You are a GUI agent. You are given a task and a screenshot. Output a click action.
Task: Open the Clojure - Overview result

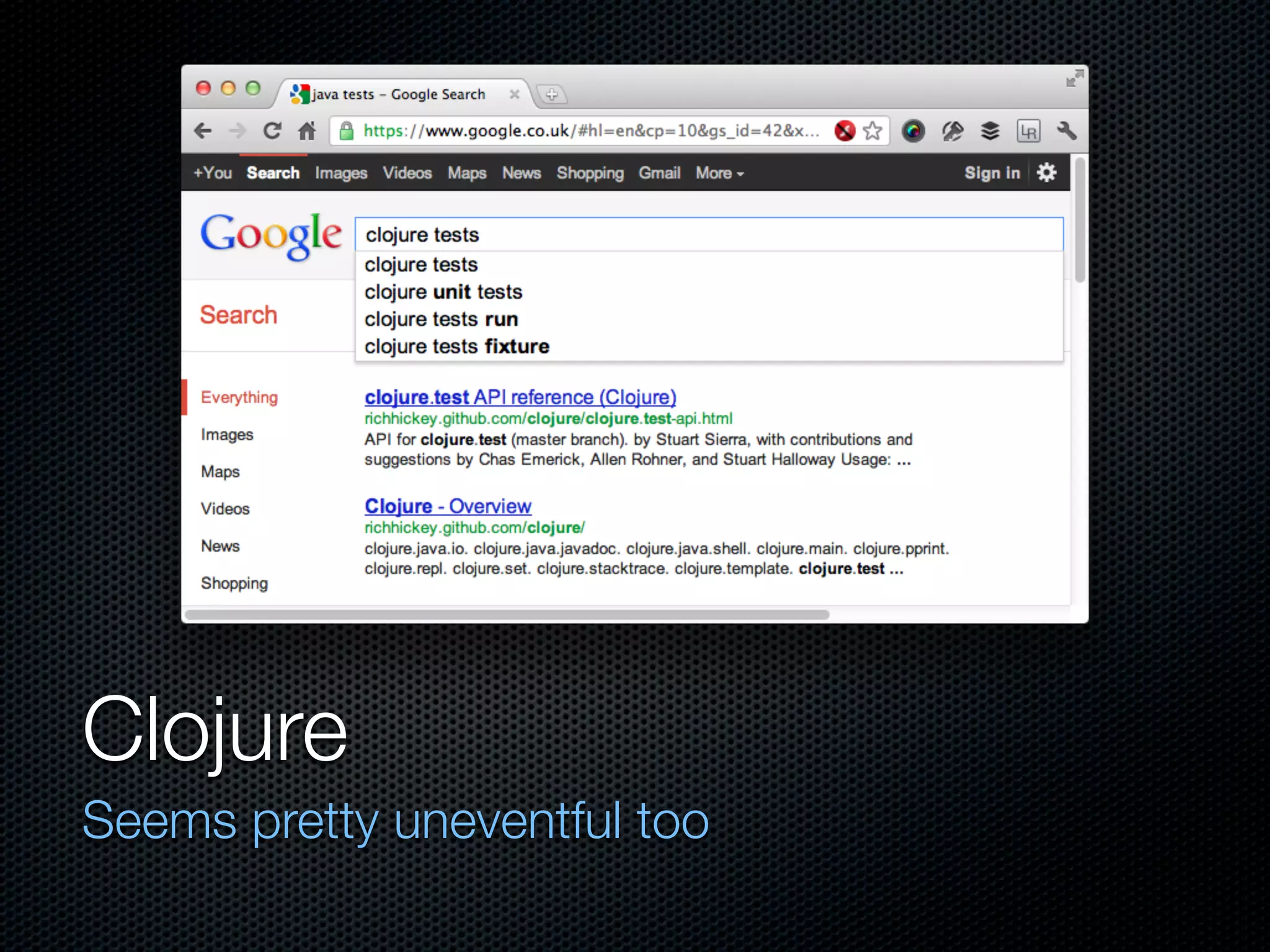point(448,506)
